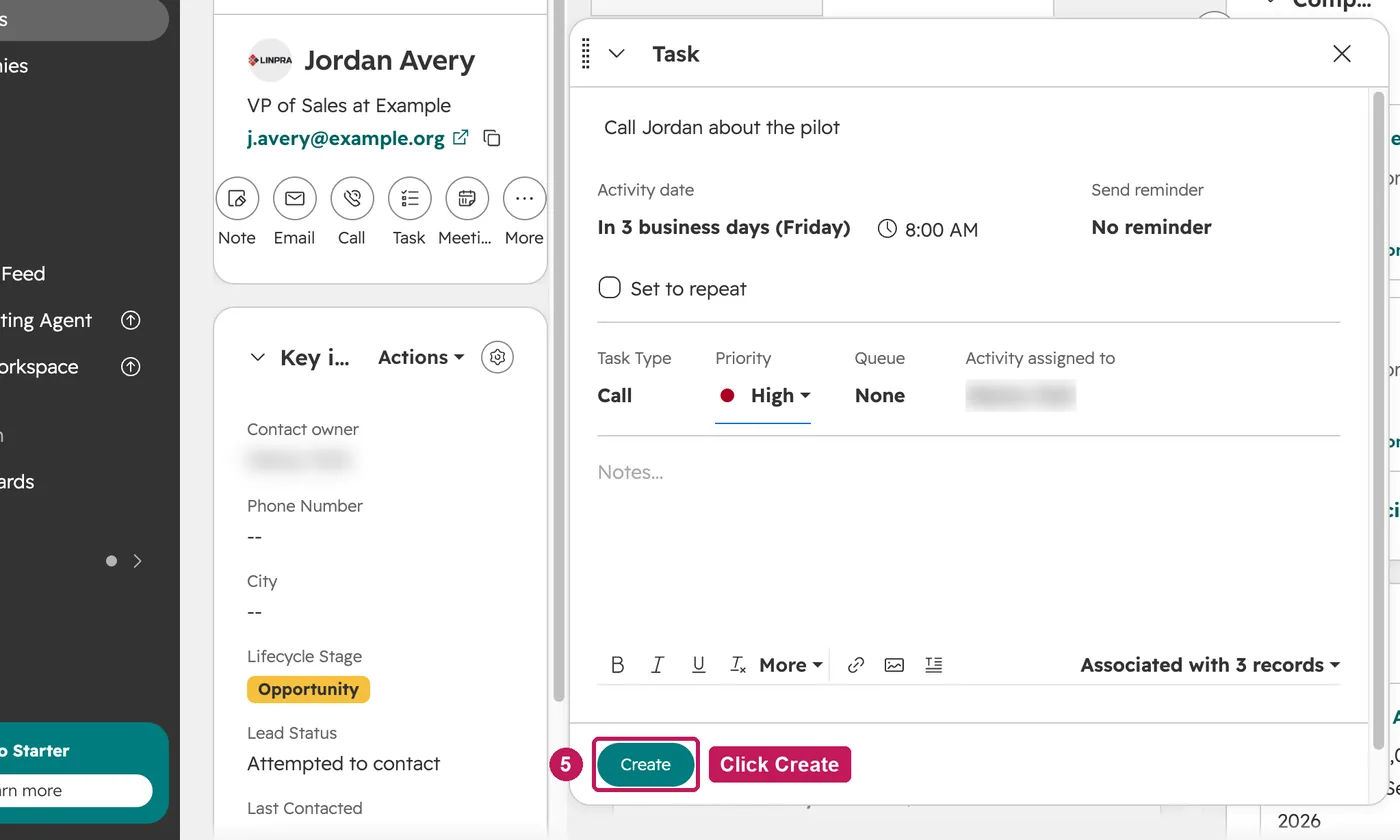
Task: Click the drag handle on the Task window
Action: coord(586,54)
